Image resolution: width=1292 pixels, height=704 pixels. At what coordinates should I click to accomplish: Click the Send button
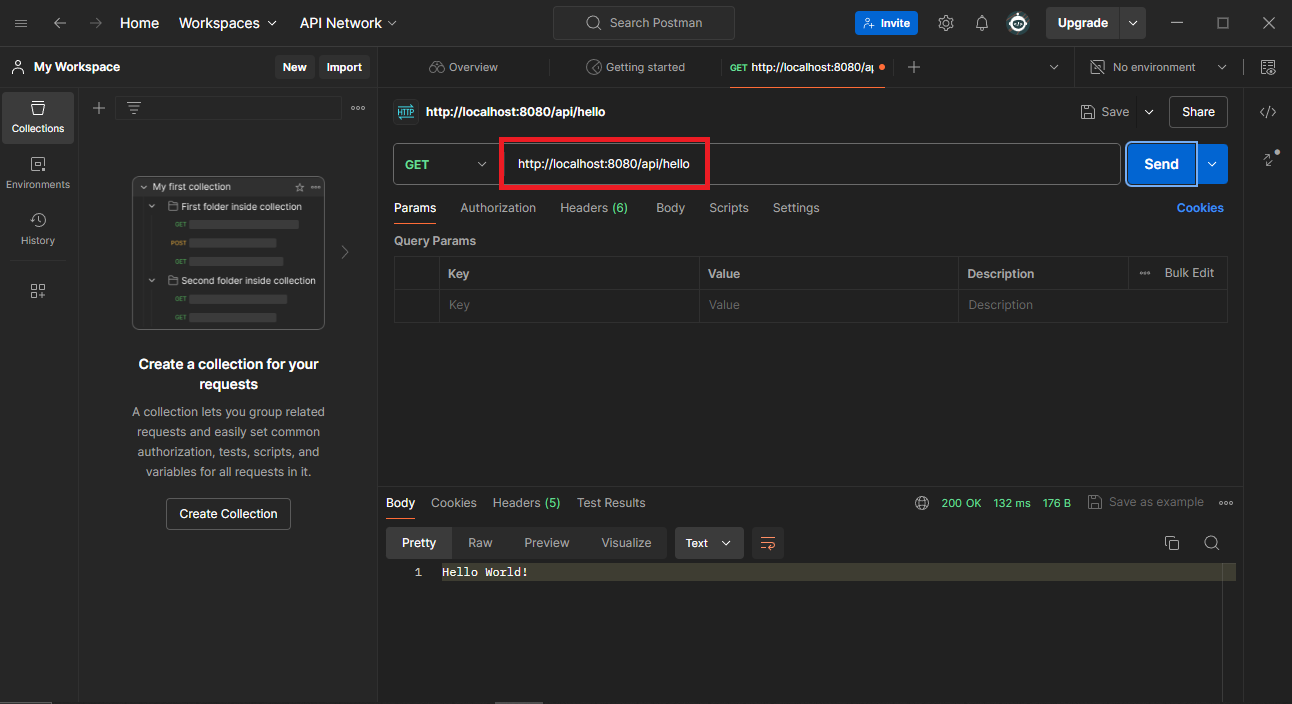(1161, 164)
